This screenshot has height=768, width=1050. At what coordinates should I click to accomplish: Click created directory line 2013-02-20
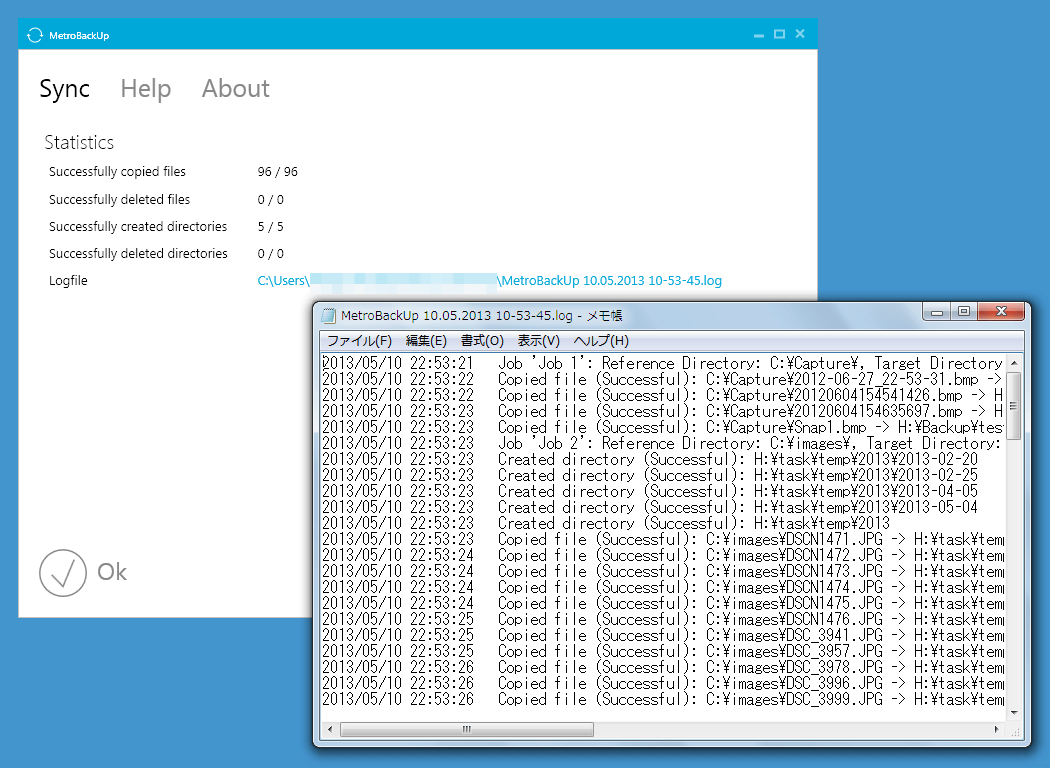[650, 459]
